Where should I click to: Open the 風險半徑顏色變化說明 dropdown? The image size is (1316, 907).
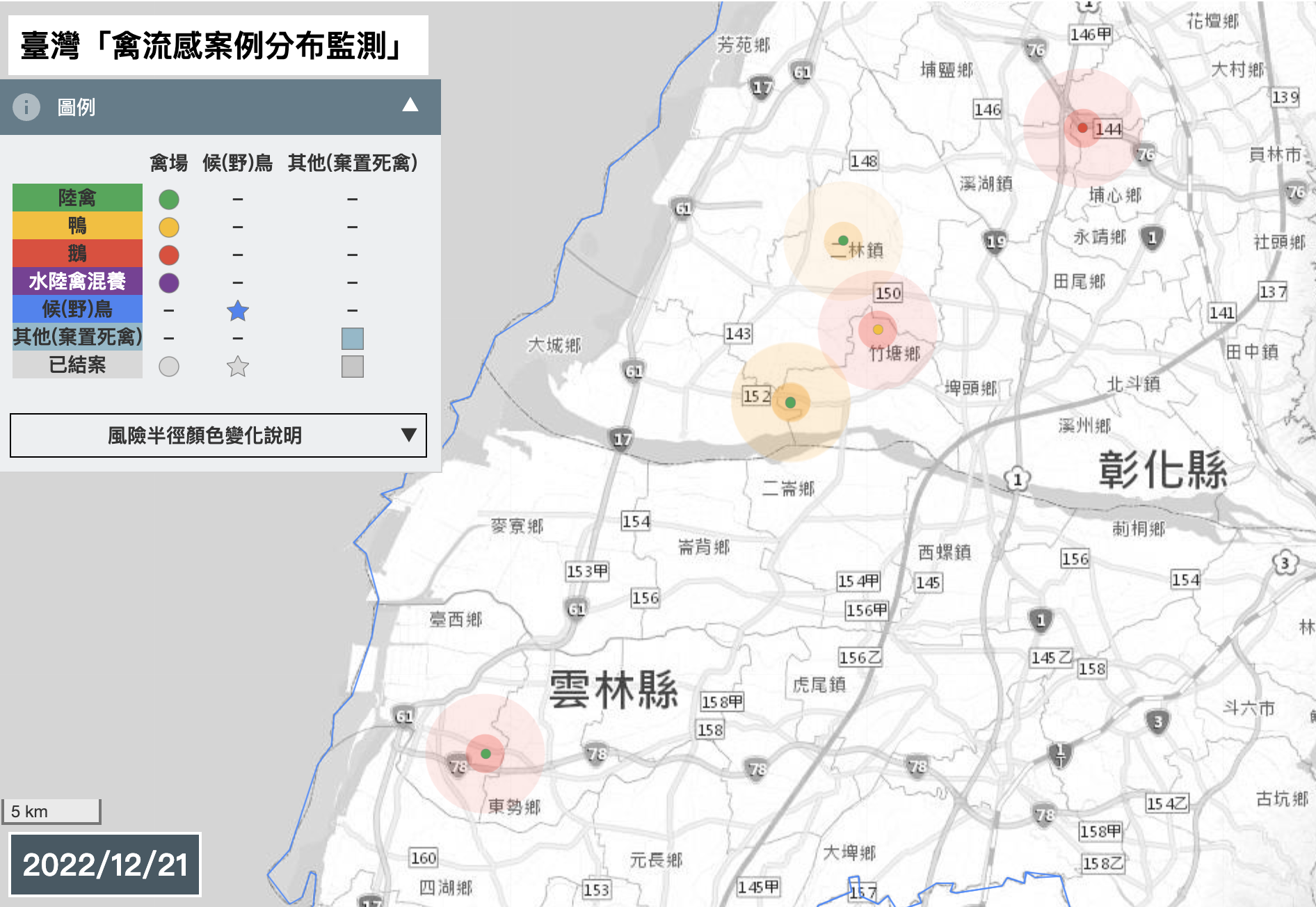(x=218, y=435)
